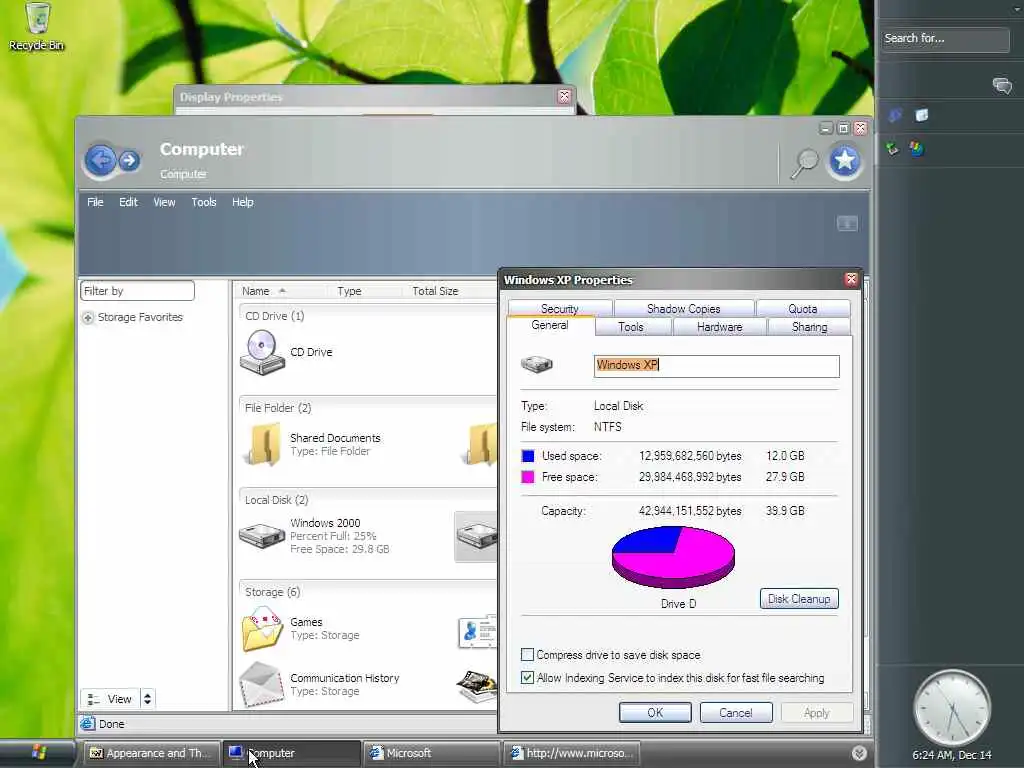1024x768 pixels.
Task: Click the magenta Free space swatch
Action: click(x=528, y=477)
